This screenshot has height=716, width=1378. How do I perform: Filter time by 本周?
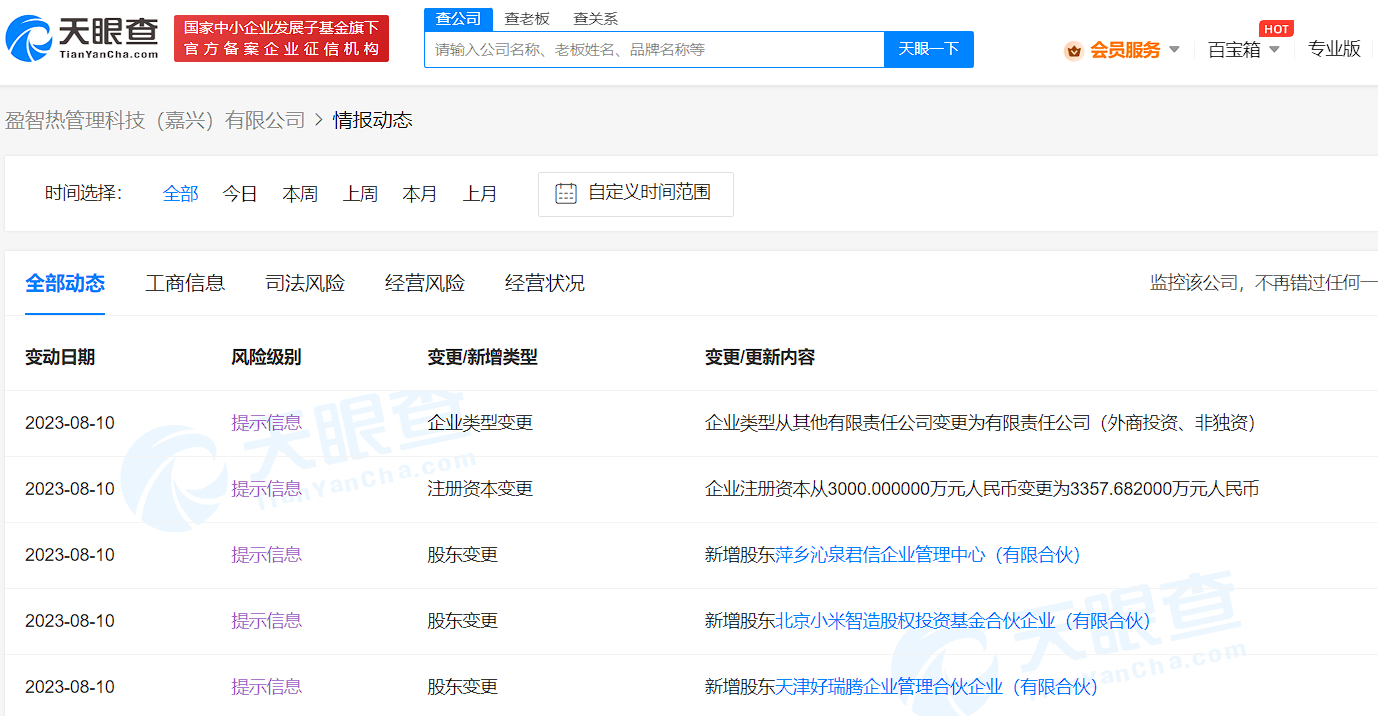(x=300, y=194)
